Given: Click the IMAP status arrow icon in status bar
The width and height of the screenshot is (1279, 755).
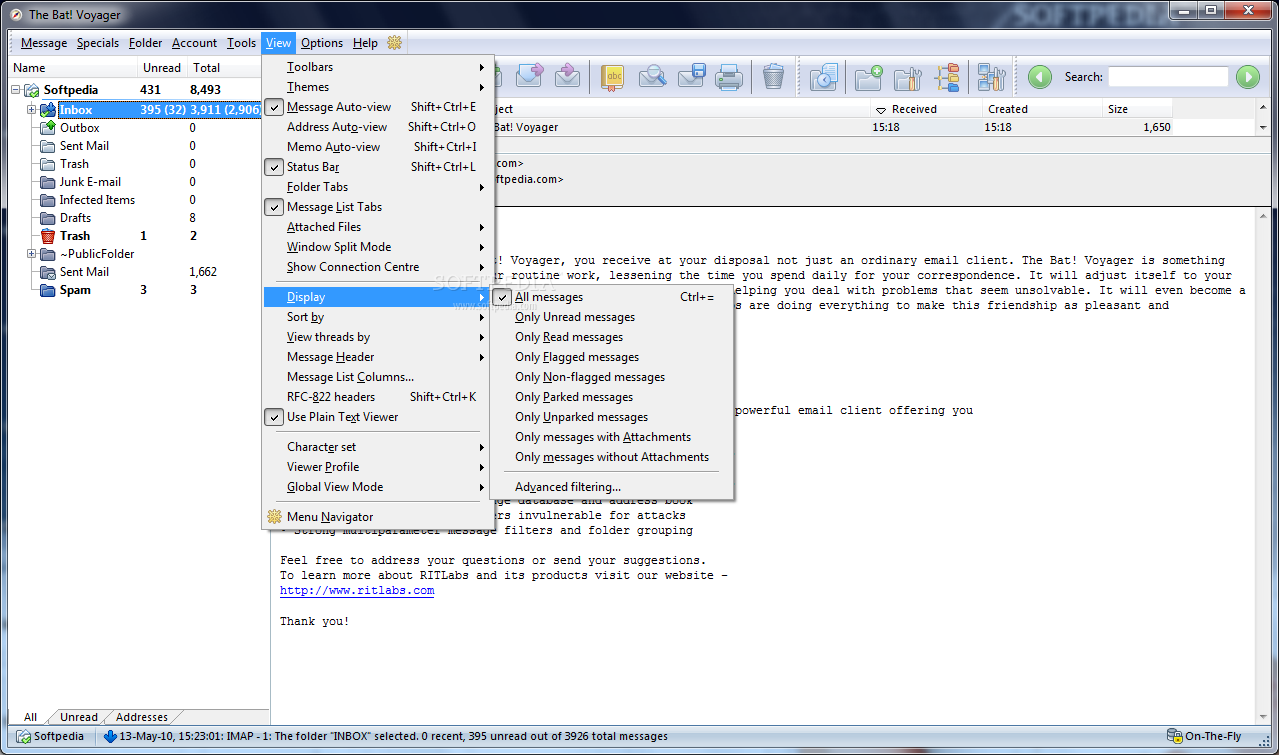Looking at the screenshot, I should (110, 736).
